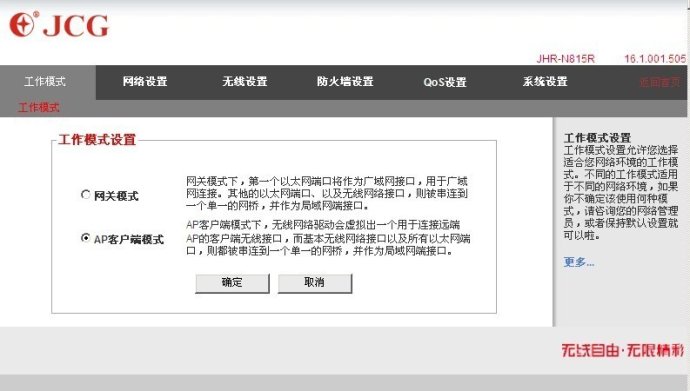This screenshot has height=391, width=690.
Task: Select the 网关模式 radio button
Action: coord(85,194)
